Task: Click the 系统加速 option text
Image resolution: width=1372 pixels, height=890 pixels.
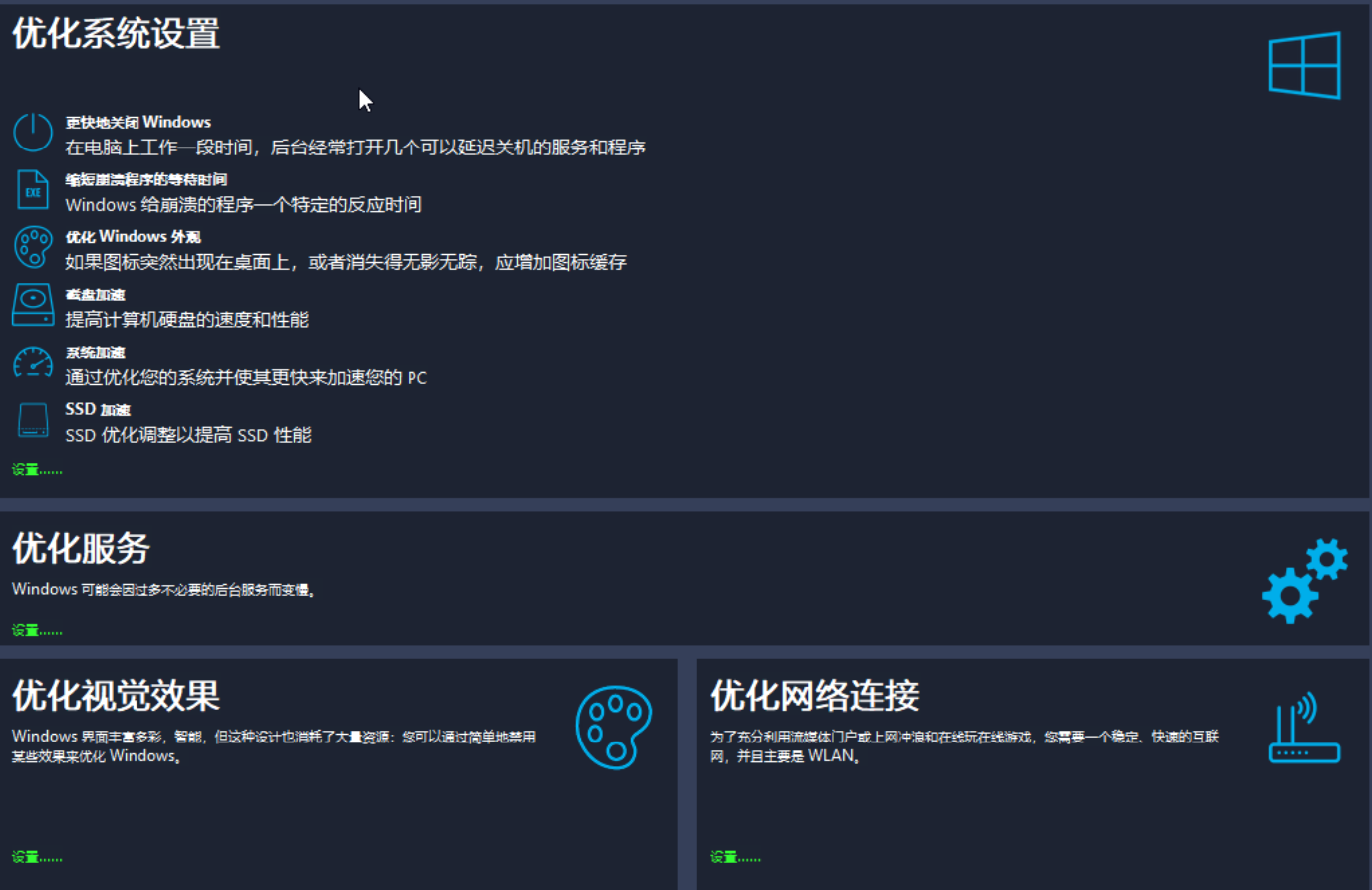Action: coord(95,352)
